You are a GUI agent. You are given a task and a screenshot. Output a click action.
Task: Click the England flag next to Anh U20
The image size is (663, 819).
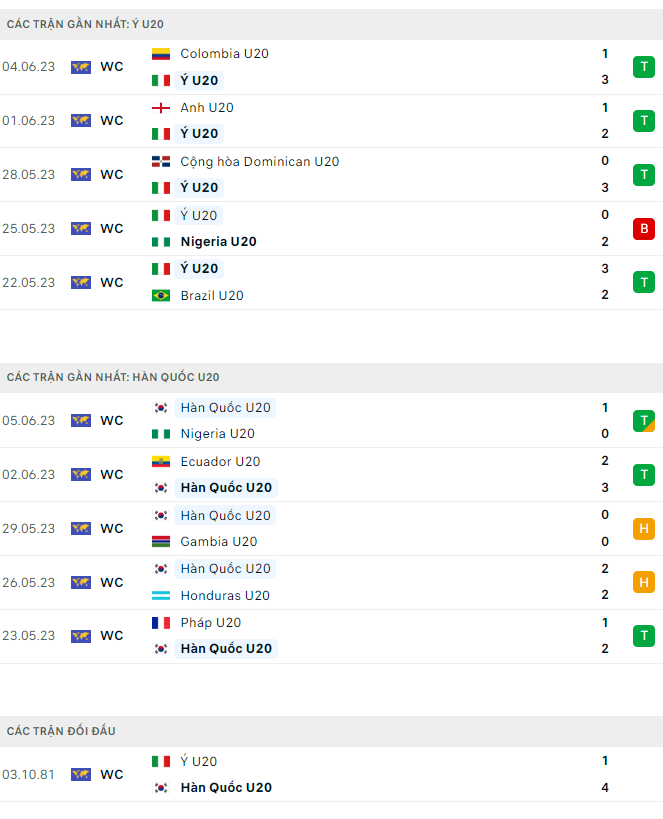click(x=160, y=108)
